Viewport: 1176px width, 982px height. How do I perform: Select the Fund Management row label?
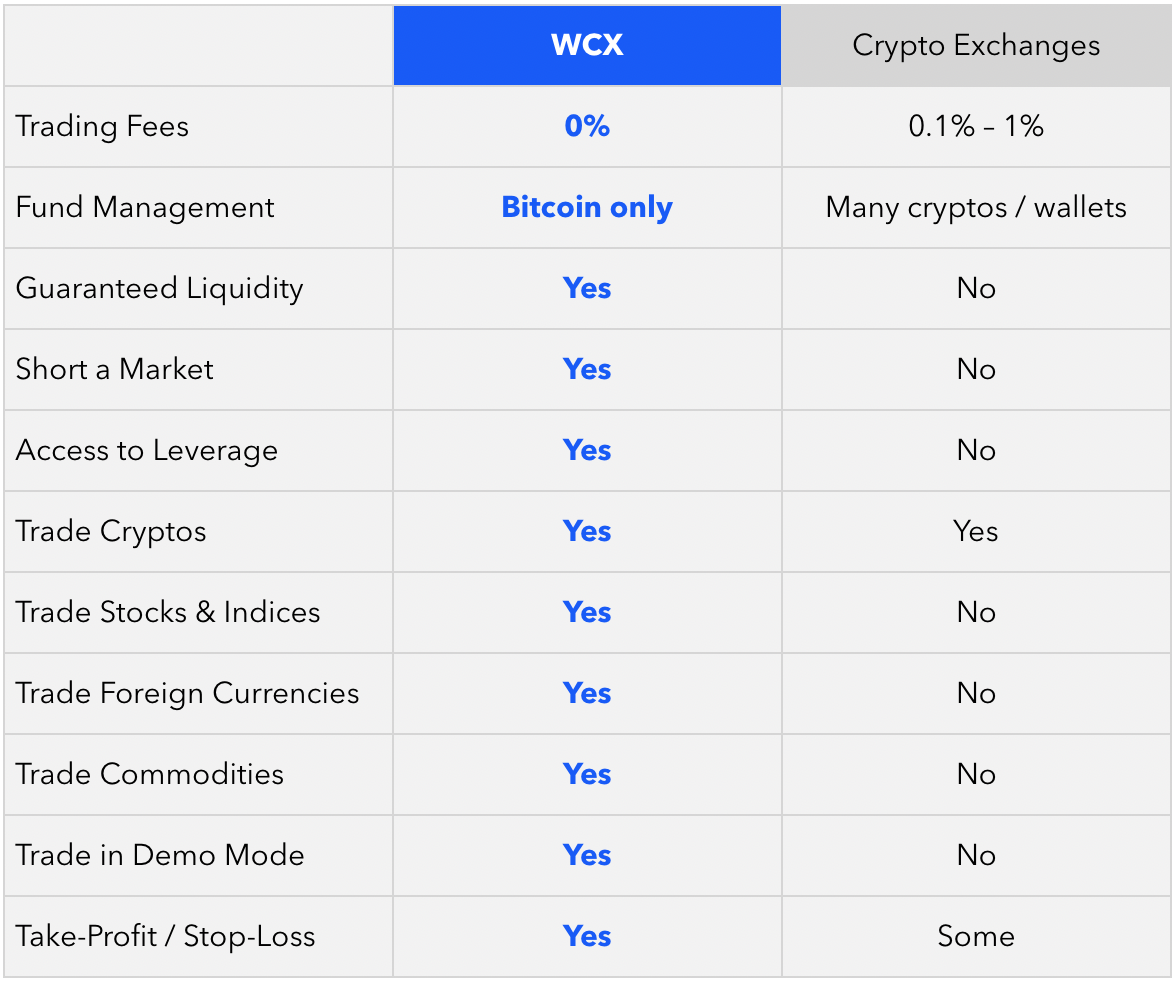145,207
